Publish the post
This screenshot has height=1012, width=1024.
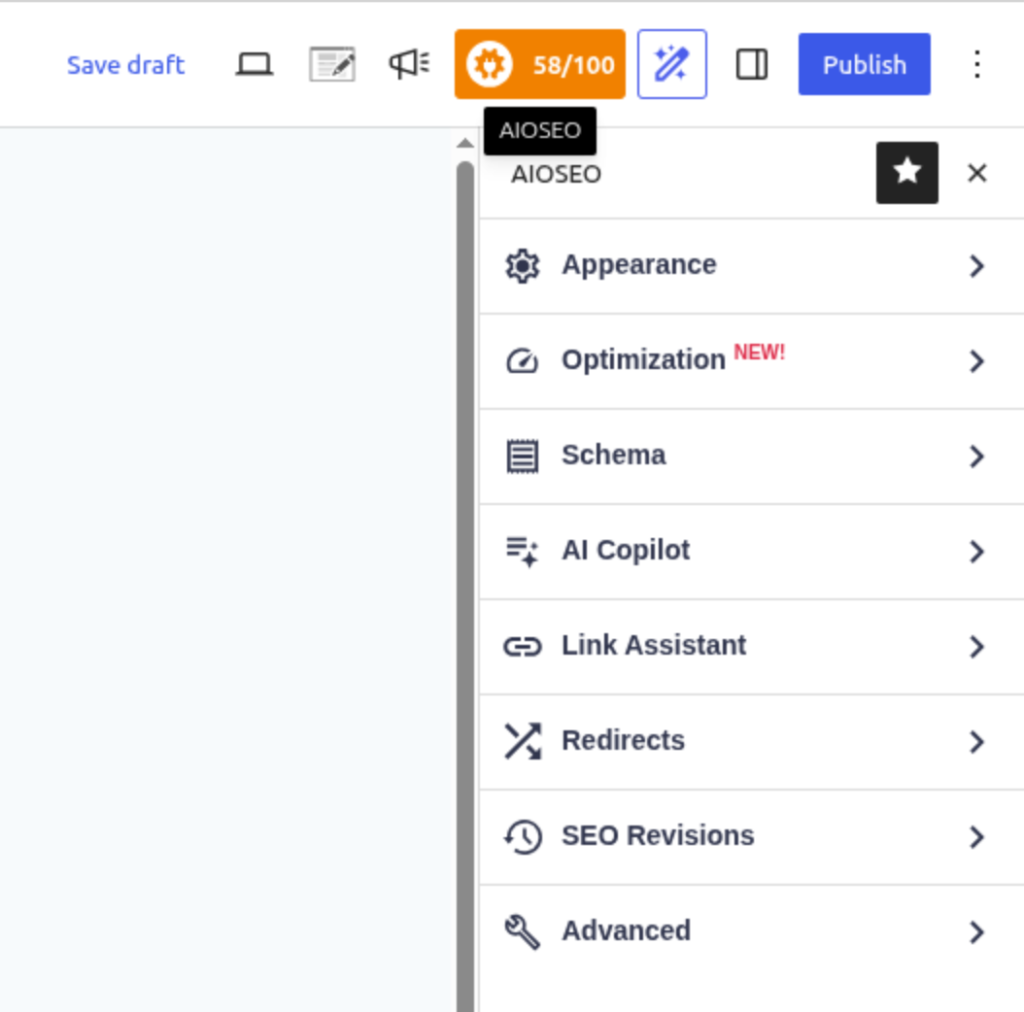coord(864,64)
